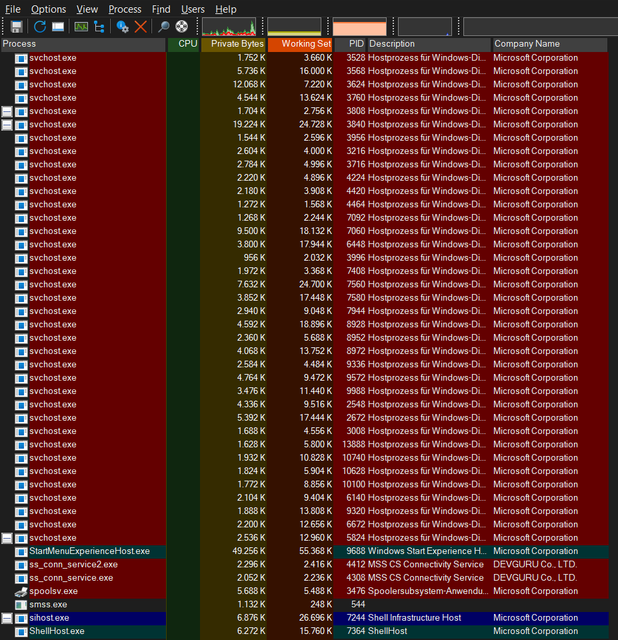The image size is (618, 640).
Task: Open the Help menu
Action: tap(226, 9)
